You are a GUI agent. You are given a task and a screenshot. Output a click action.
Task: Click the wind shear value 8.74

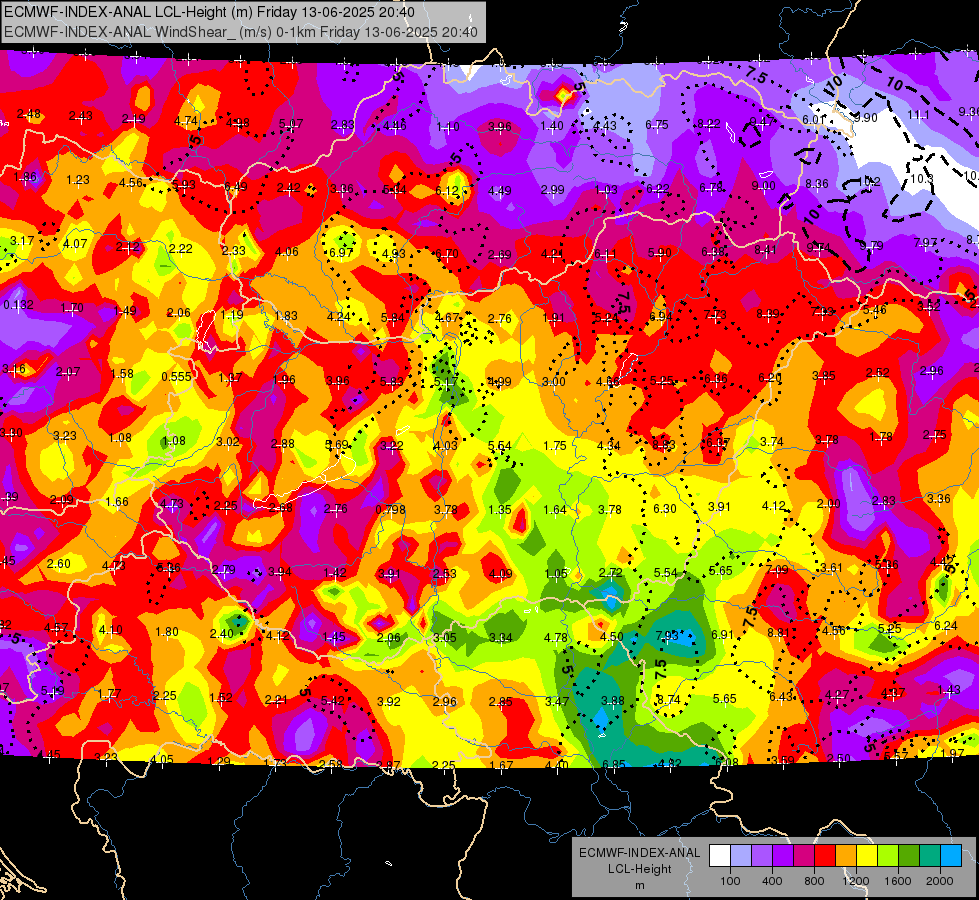(x=669, y=700)
